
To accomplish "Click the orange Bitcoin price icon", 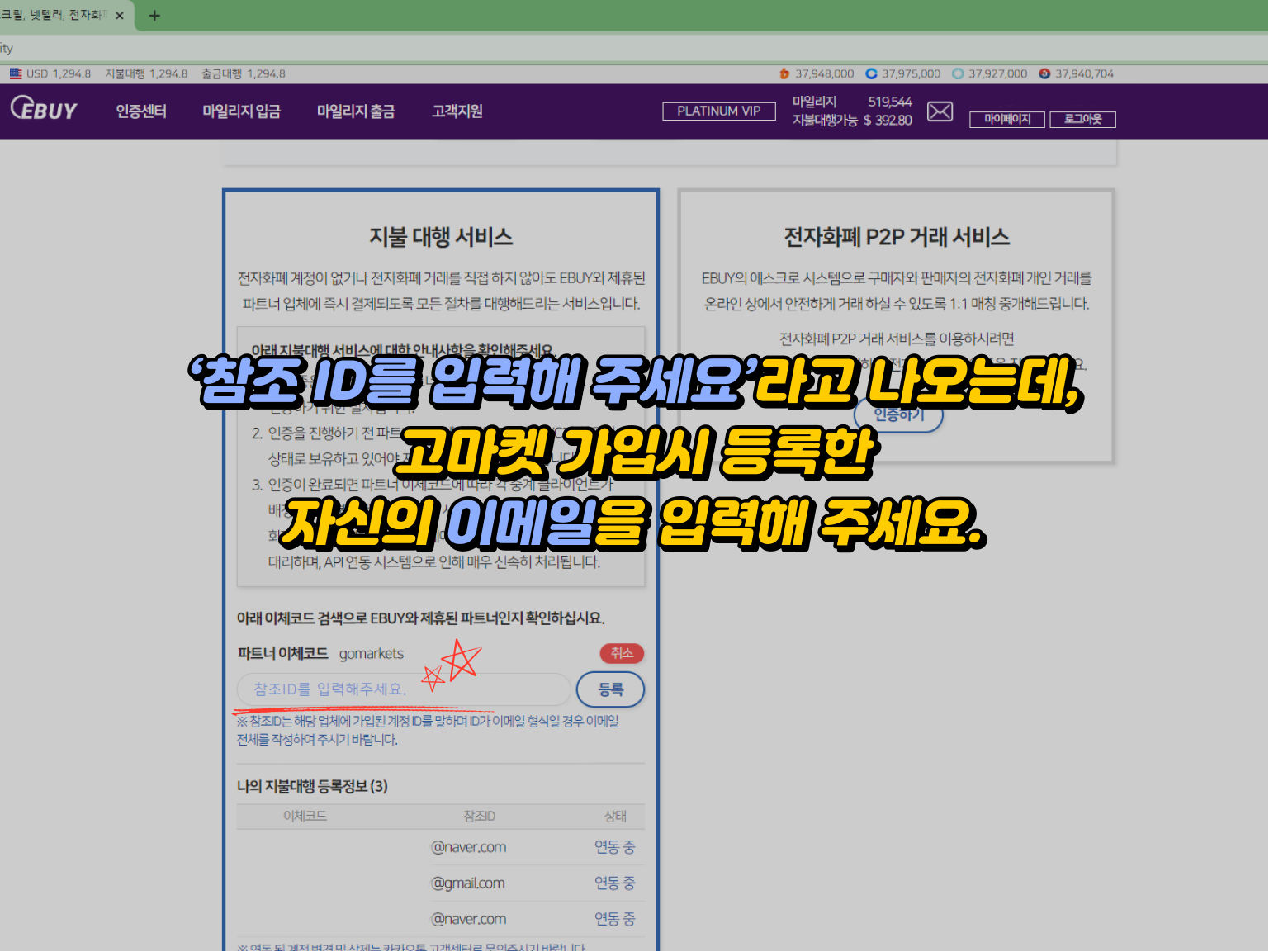I will (x=784, y=73).
